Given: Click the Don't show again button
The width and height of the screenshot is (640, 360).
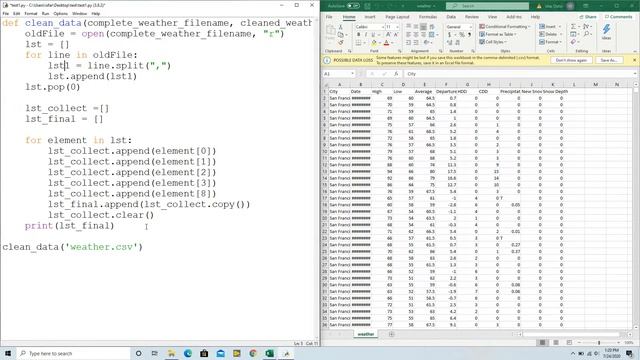Looking at the screenshot, I should [571, 60].
